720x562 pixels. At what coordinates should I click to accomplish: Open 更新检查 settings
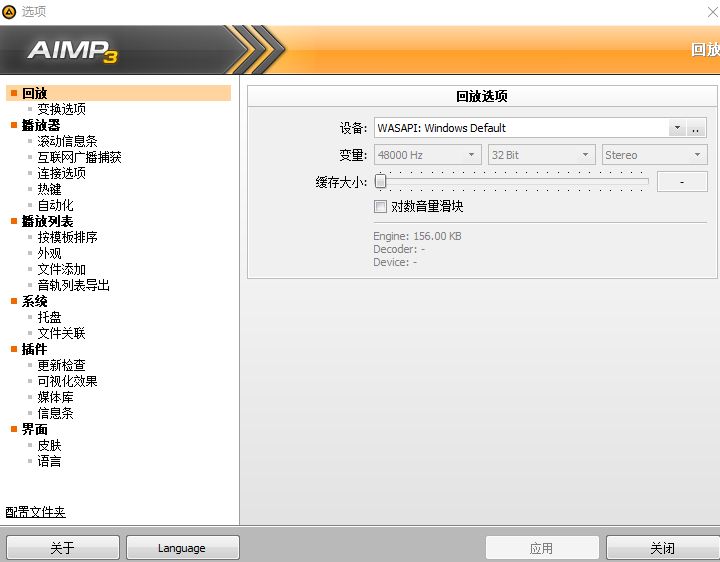click(62, 365)
